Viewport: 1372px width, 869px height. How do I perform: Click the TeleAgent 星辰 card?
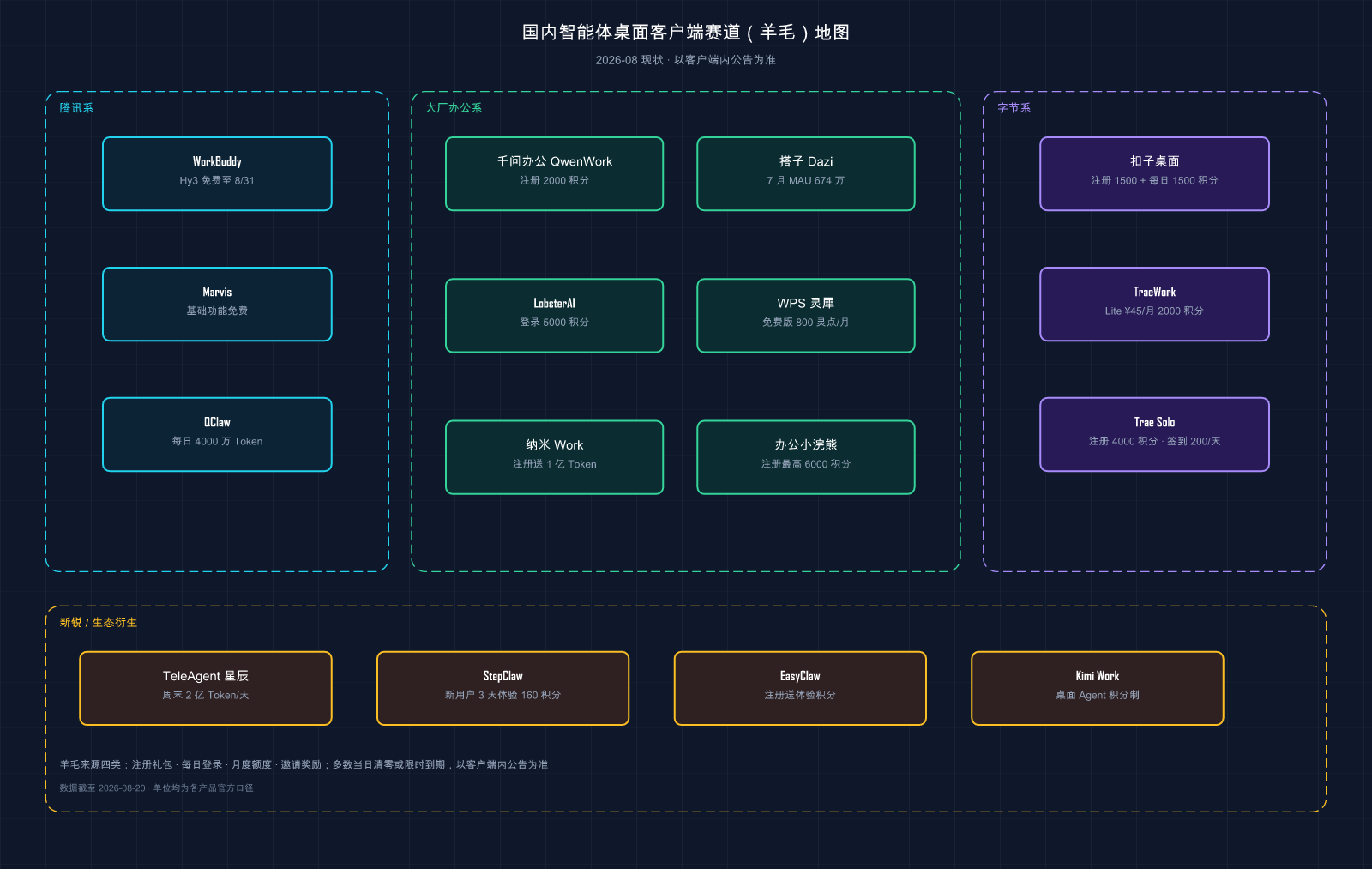tap(206, 688)
